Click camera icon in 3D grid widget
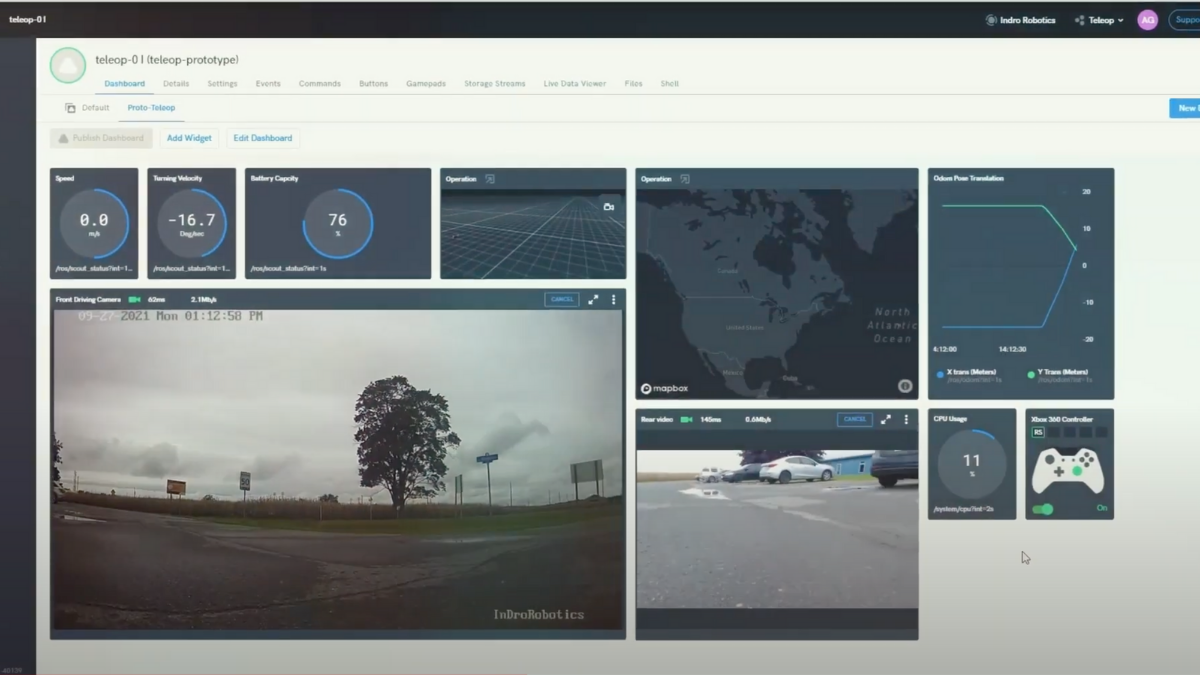Viewport: 1200px width, 675px height. tap(608, 207)
